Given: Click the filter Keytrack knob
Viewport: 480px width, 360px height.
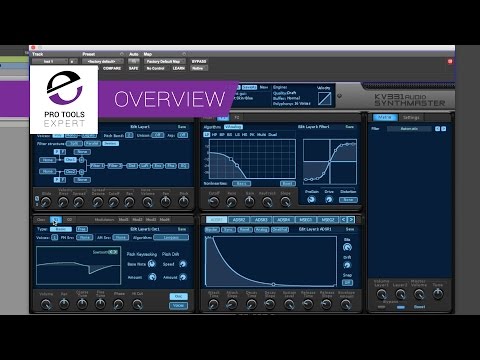Looking at the screenshot, I should coord(267,201).
